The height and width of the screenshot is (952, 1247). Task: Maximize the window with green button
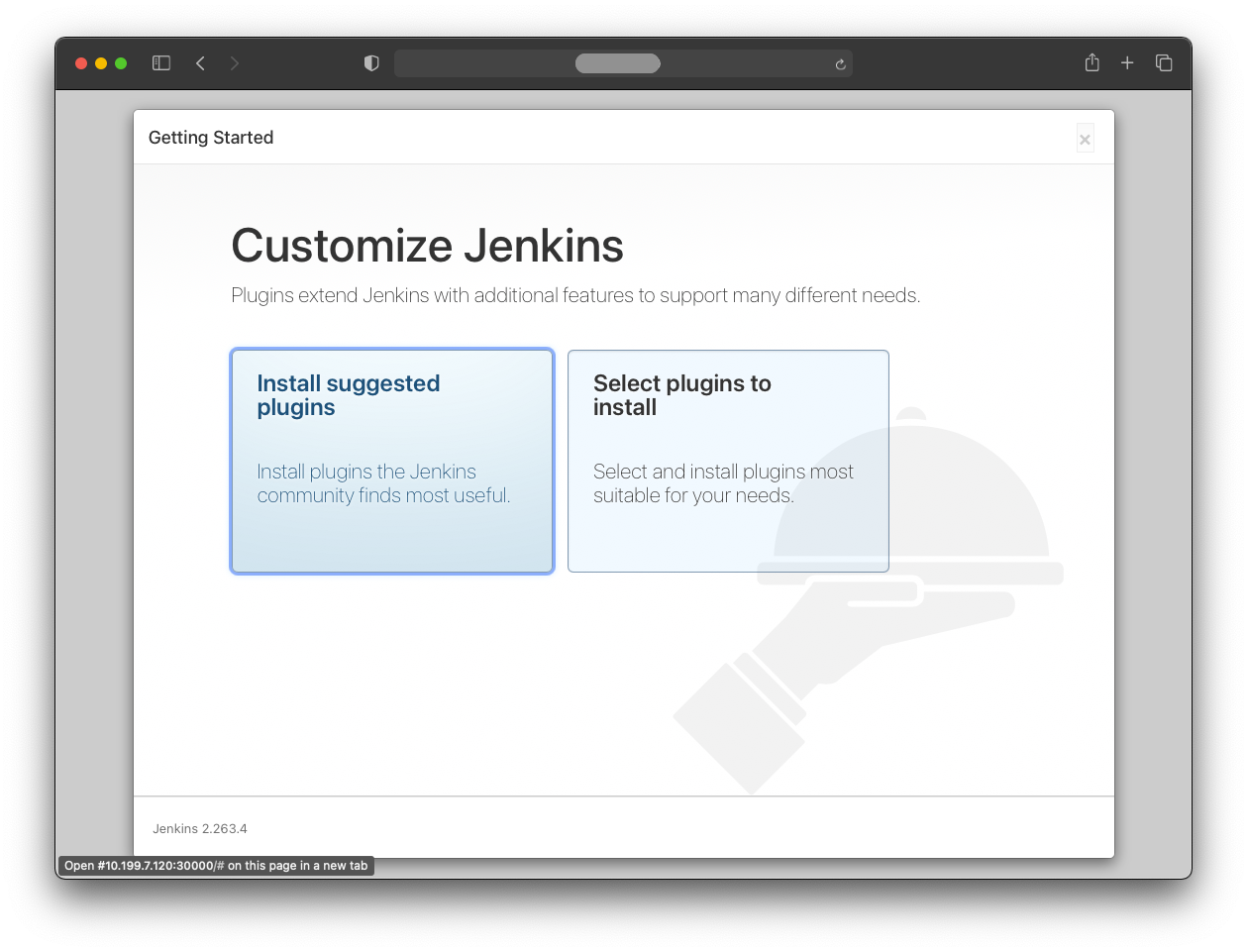(x=121, y=63)
